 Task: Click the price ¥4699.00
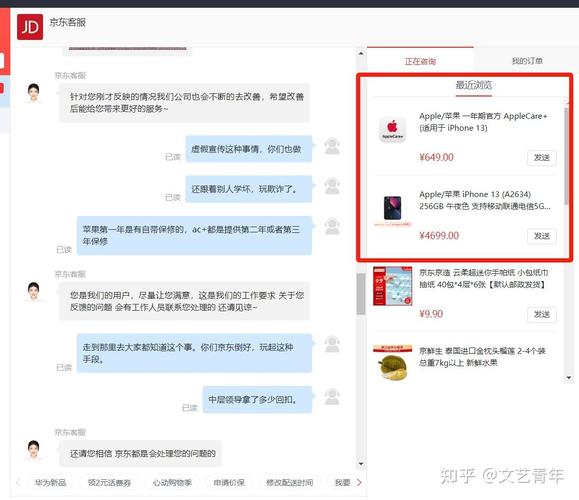coord(439,236)
